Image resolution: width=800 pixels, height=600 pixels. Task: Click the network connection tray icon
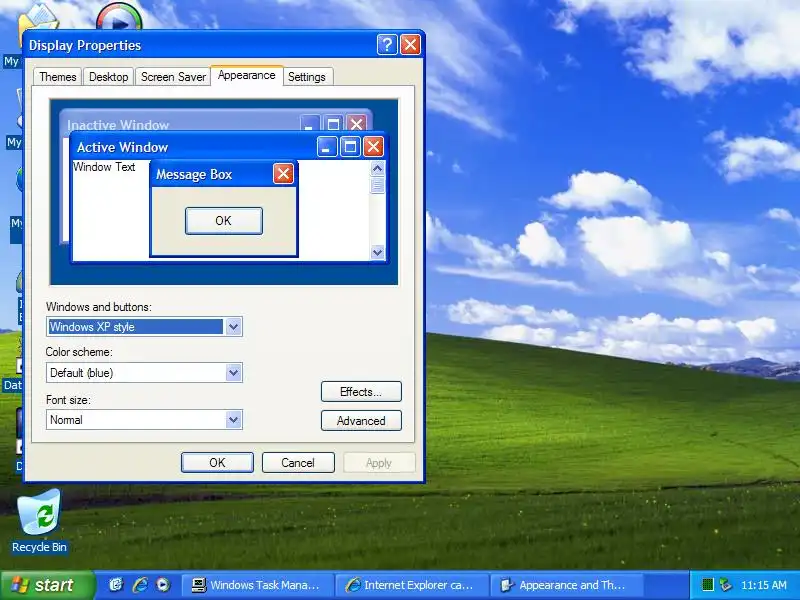(725, 585)
